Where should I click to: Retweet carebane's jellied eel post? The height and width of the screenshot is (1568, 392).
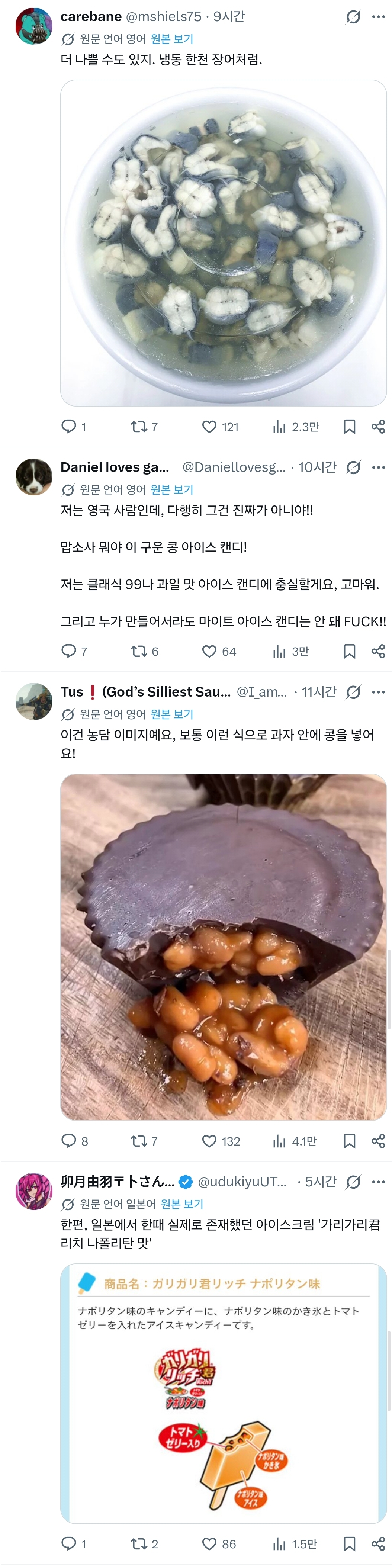(139, 427)
